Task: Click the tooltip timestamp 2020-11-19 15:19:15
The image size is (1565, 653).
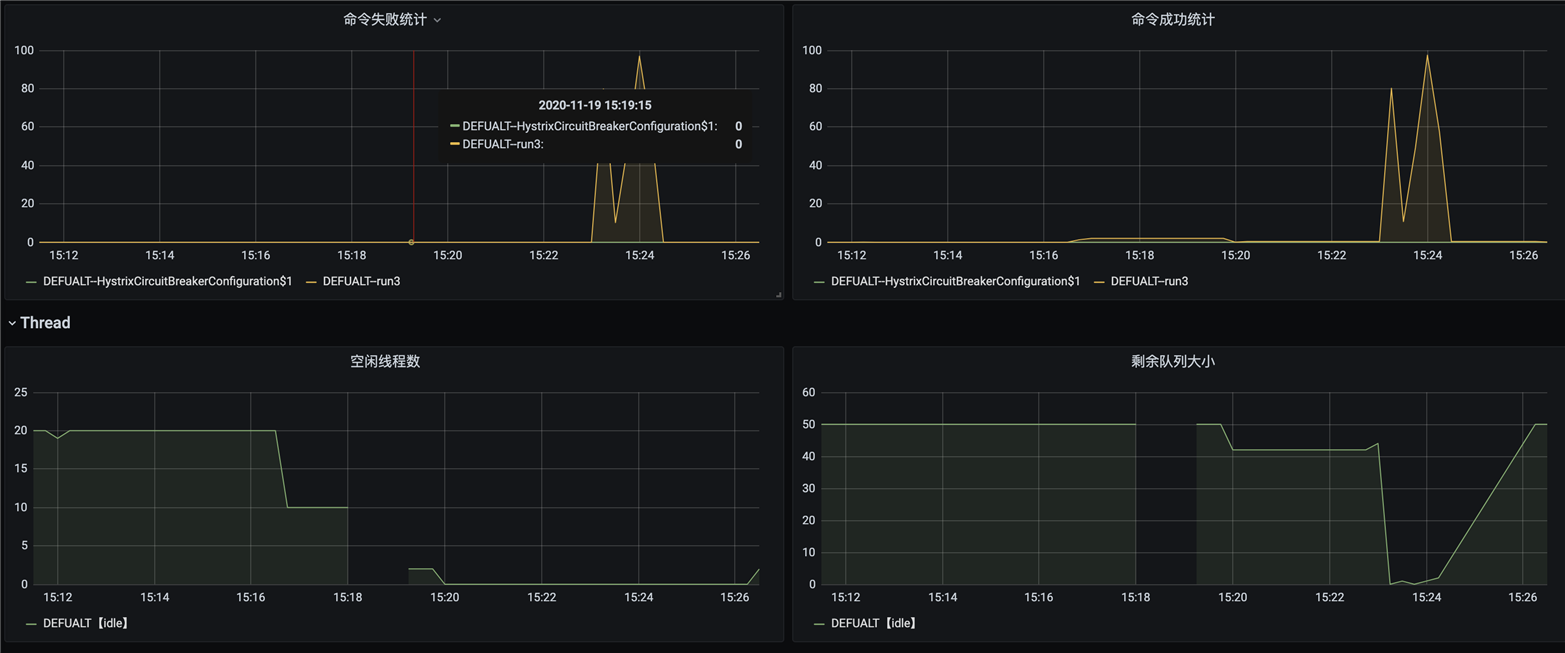Action: coord(595,105)
